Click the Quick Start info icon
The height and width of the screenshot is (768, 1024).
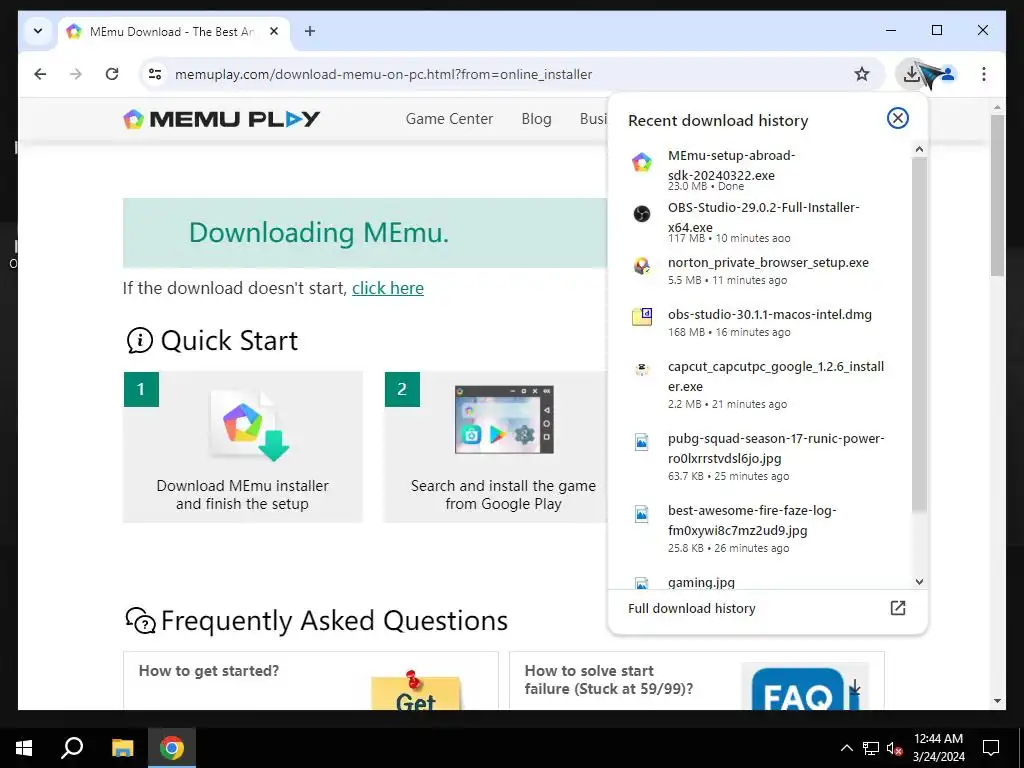pyautogui.click(x=139, y=340)
